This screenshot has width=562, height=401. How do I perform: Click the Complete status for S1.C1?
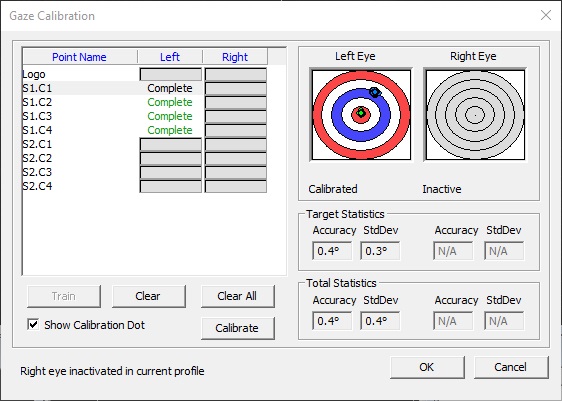(170, 88)
